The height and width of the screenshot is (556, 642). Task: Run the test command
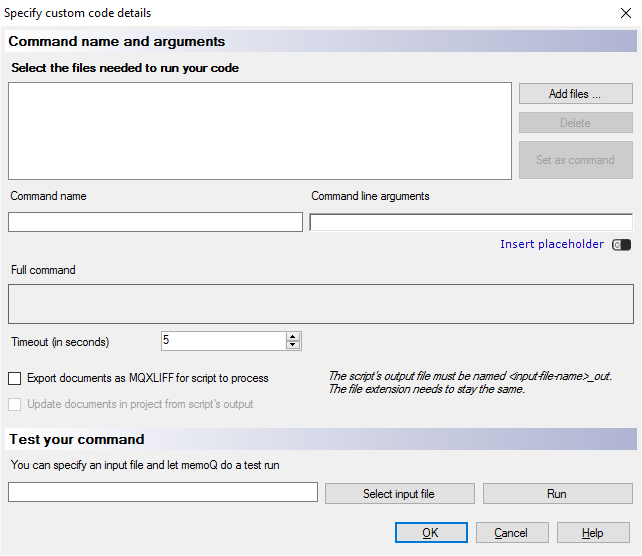pos(557,493)
